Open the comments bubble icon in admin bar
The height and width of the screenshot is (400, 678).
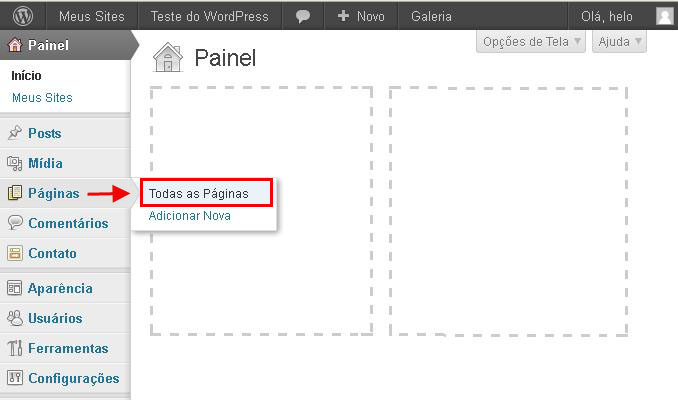pyautogui.click(x=303, y=16)
